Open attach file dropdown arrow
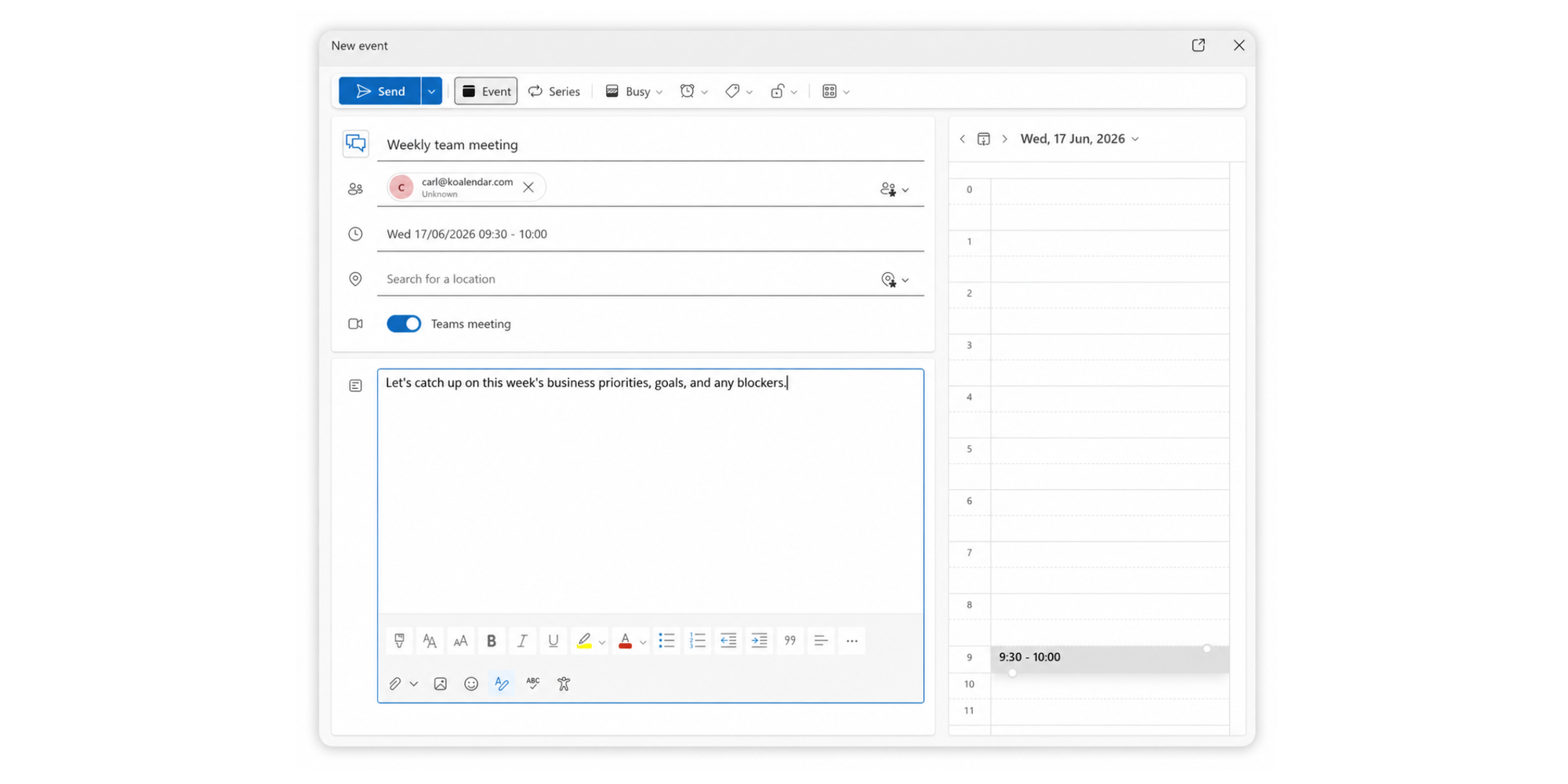 point(414,684)
